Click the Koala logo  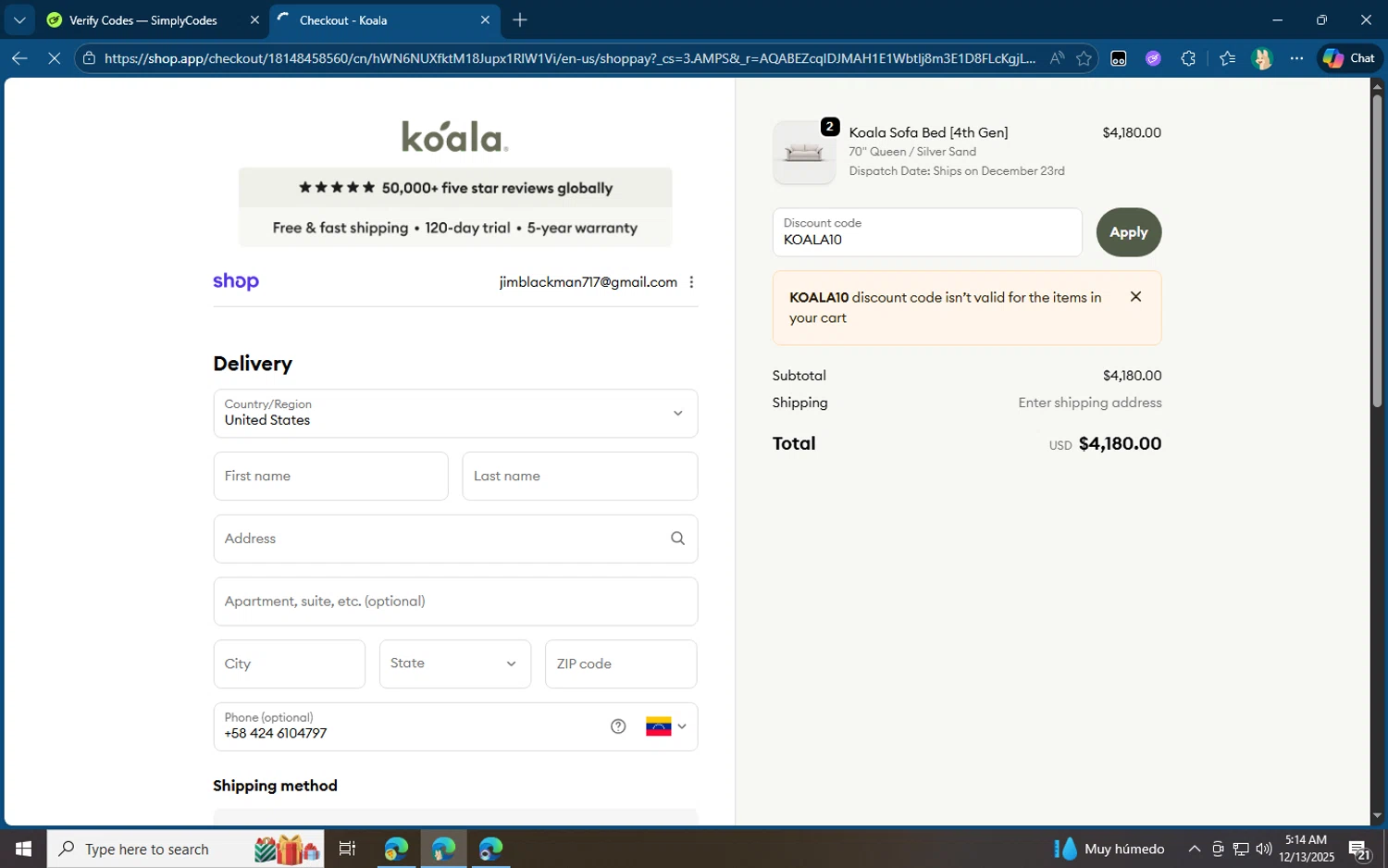(454, 136)
